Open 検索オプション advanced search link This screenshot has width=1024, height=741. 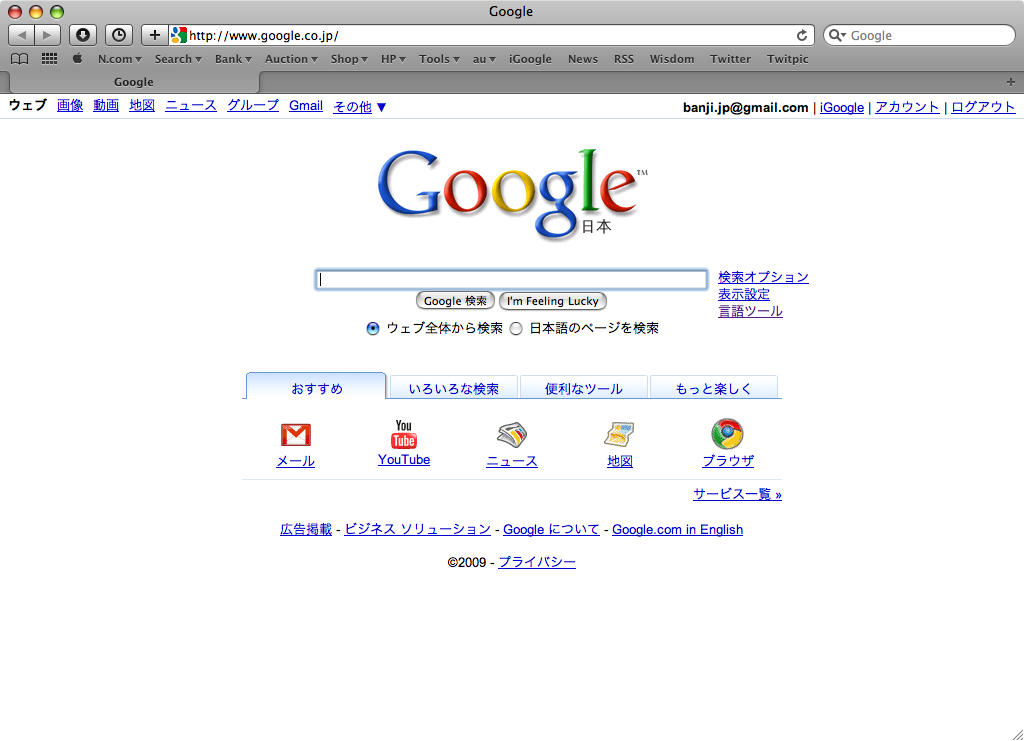763,277
